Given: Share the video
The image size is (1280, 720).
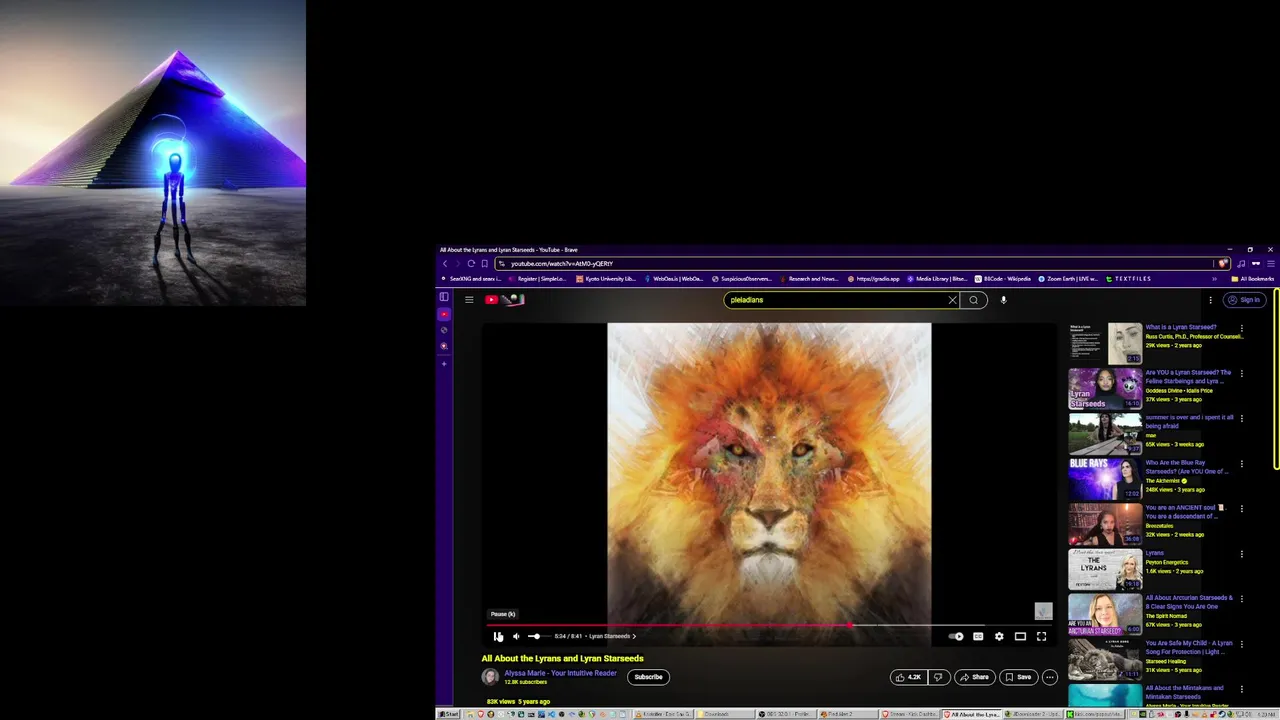Looking at the screenshot, I should (974, 677).
